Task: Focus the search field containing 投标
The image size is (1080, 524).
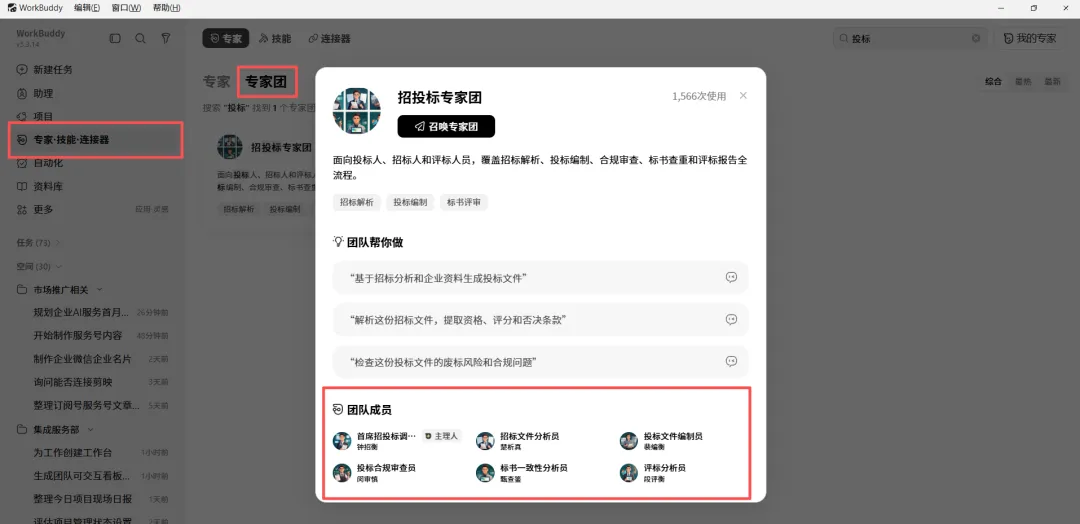Action: [910, 39]
